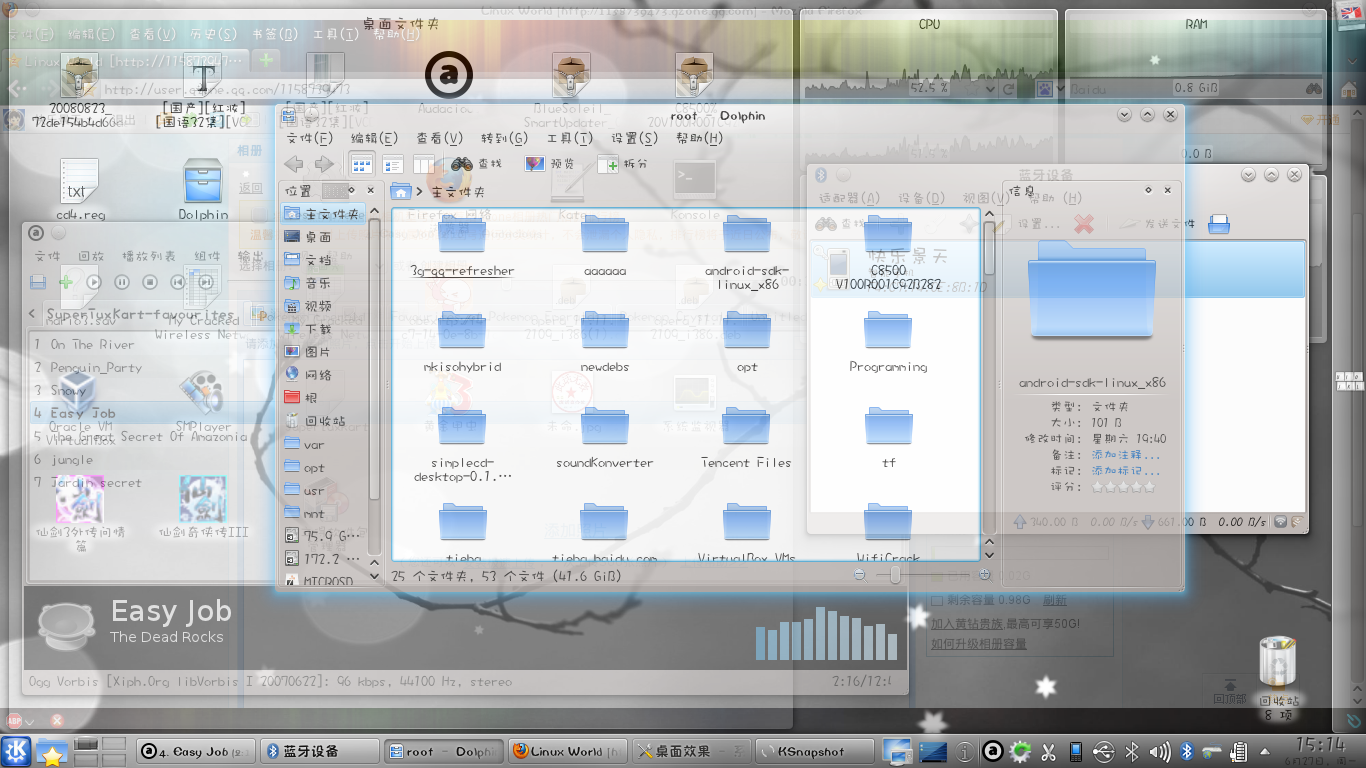Toggle 预览 preview button in Dolphin toolbar
The image size is (1366, 768).
(x=550, y=164)
